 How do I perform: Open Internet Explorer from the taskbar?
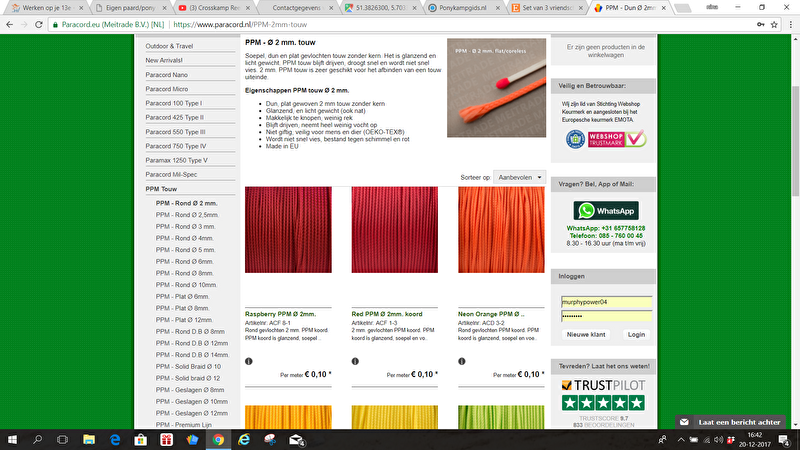pyautogui.click(x=244, y=440)
